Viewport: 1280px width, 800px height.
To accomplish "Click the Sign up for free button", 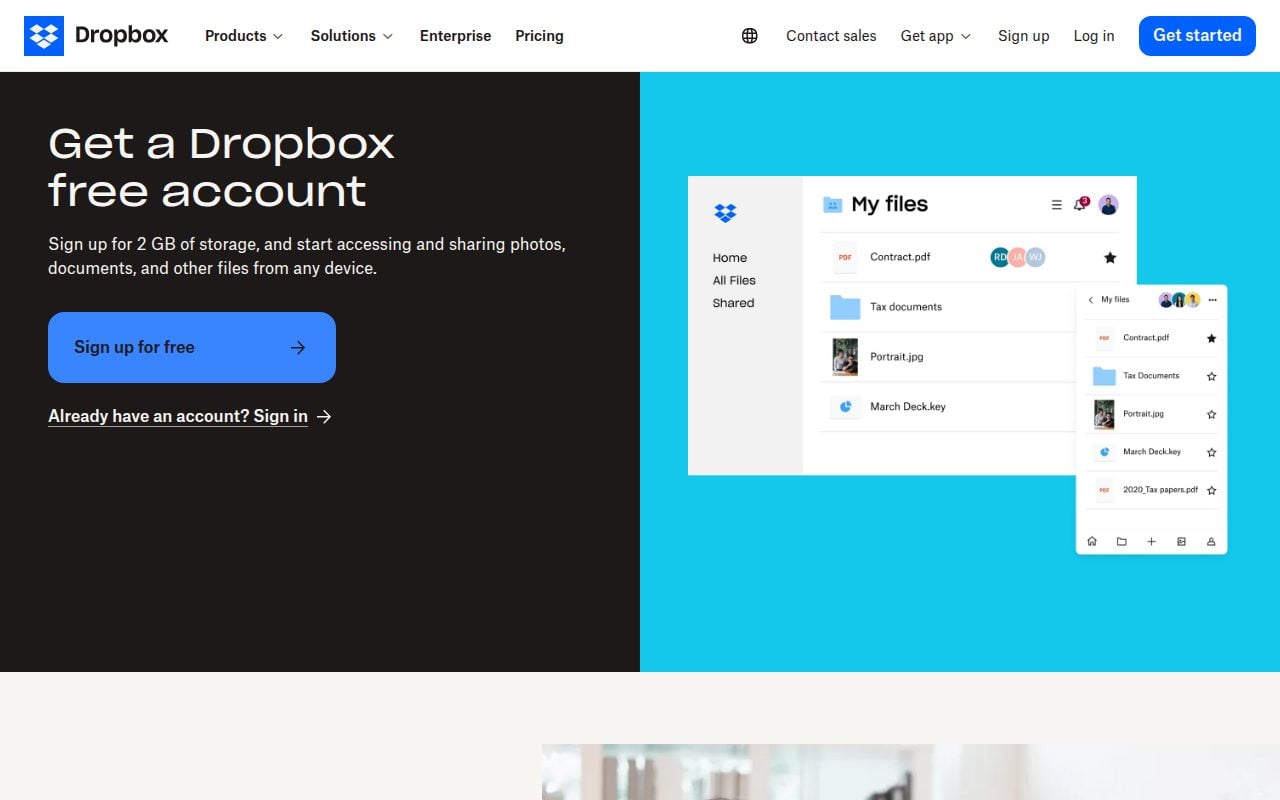I will (x=192, y=347).
